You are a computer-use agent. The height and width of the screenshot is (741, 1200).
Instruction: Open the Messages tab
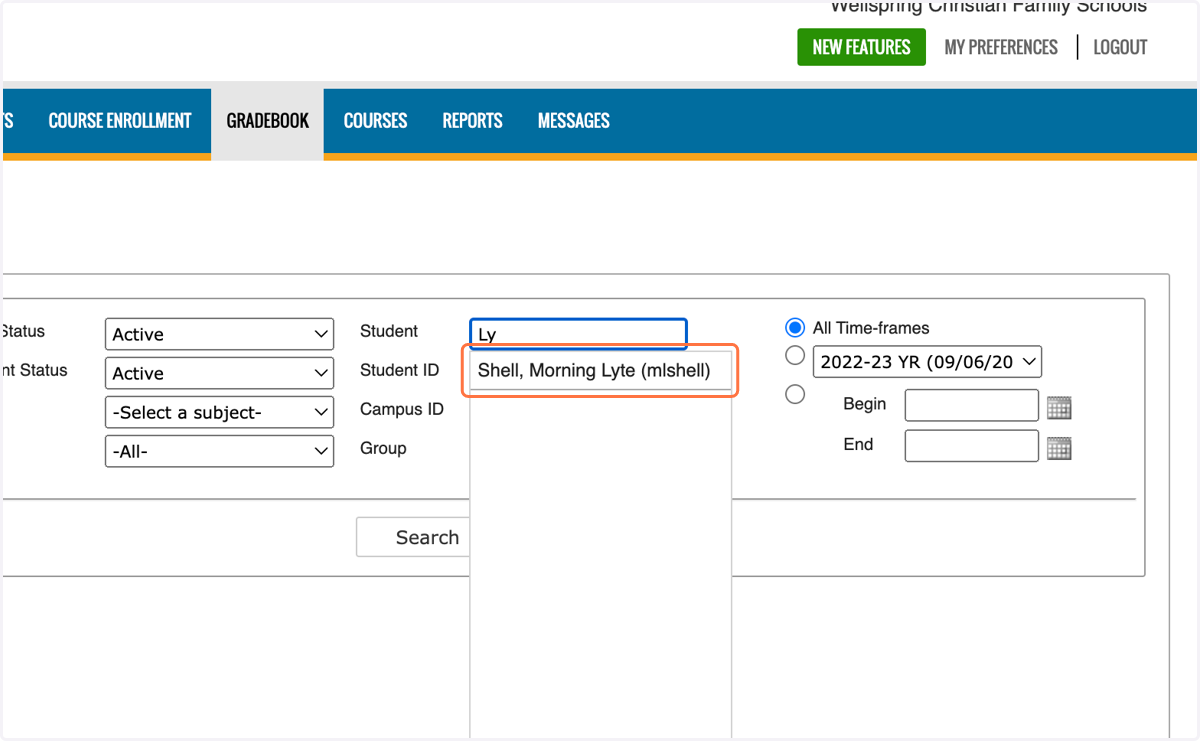coord(574,121)
